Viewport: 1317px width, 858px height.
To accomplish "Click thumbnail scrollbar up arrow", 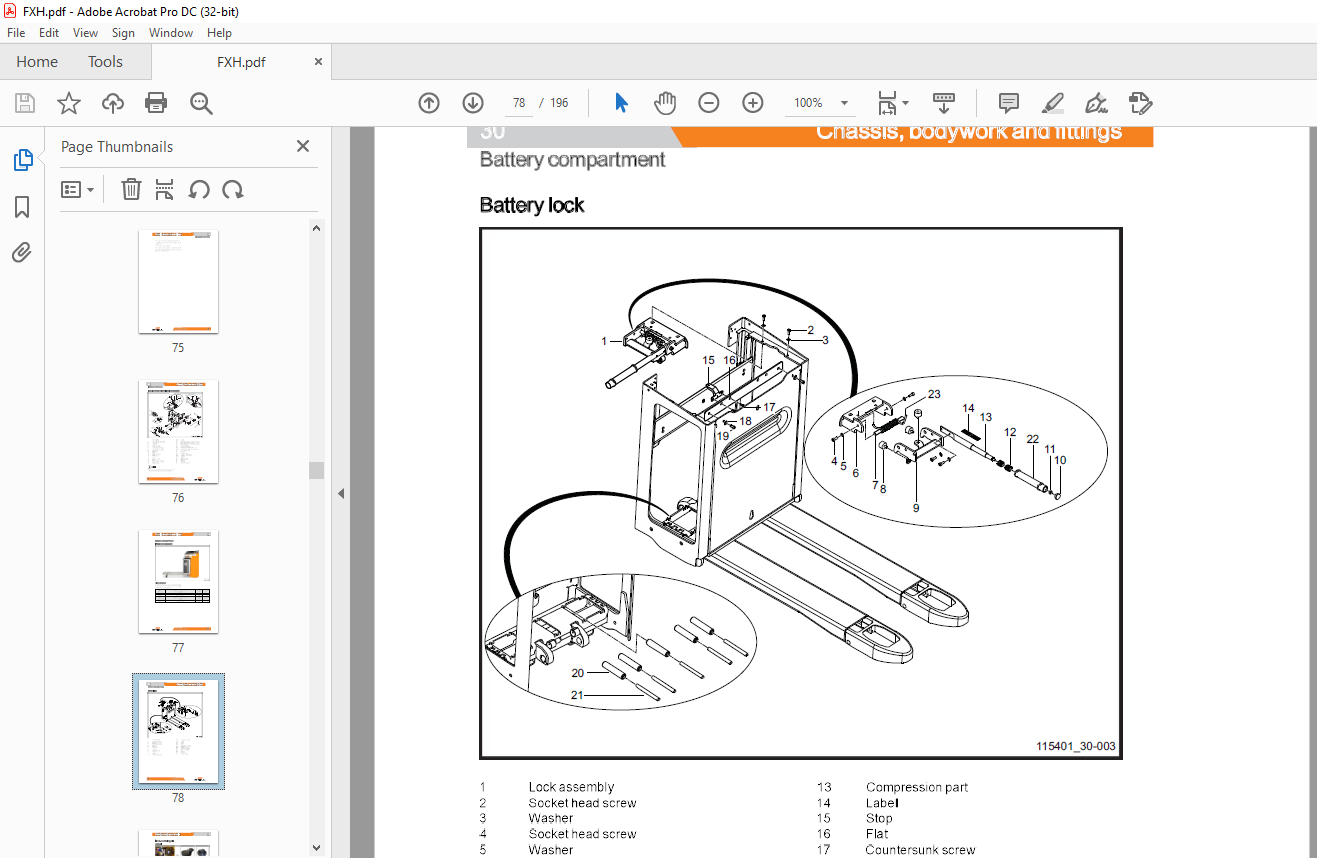I will click(x=316, y=228).
